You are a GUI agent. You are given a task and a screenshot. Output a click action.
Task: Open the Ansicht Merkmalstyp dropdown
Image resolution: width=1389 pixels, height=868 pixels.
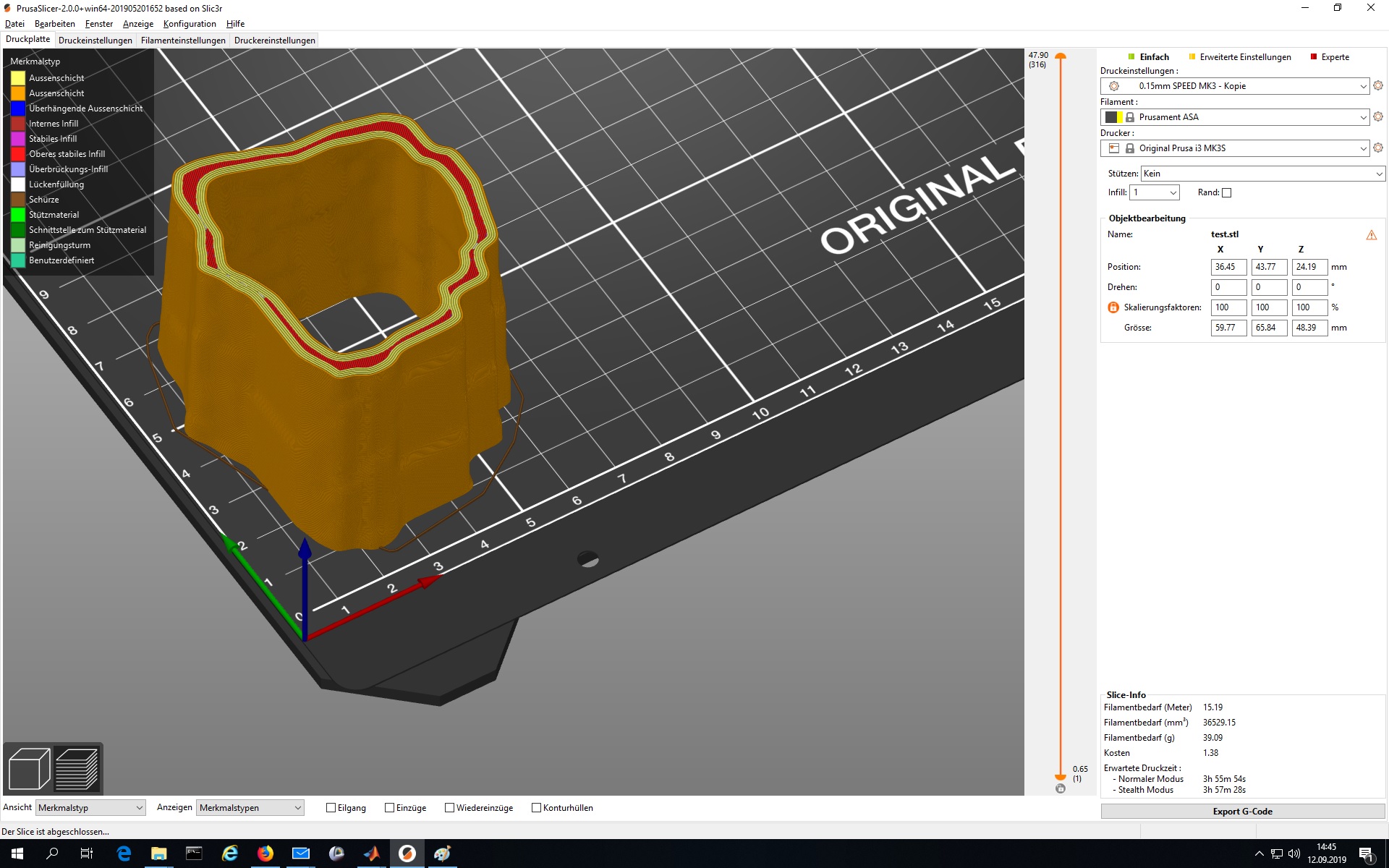point(90,808)
